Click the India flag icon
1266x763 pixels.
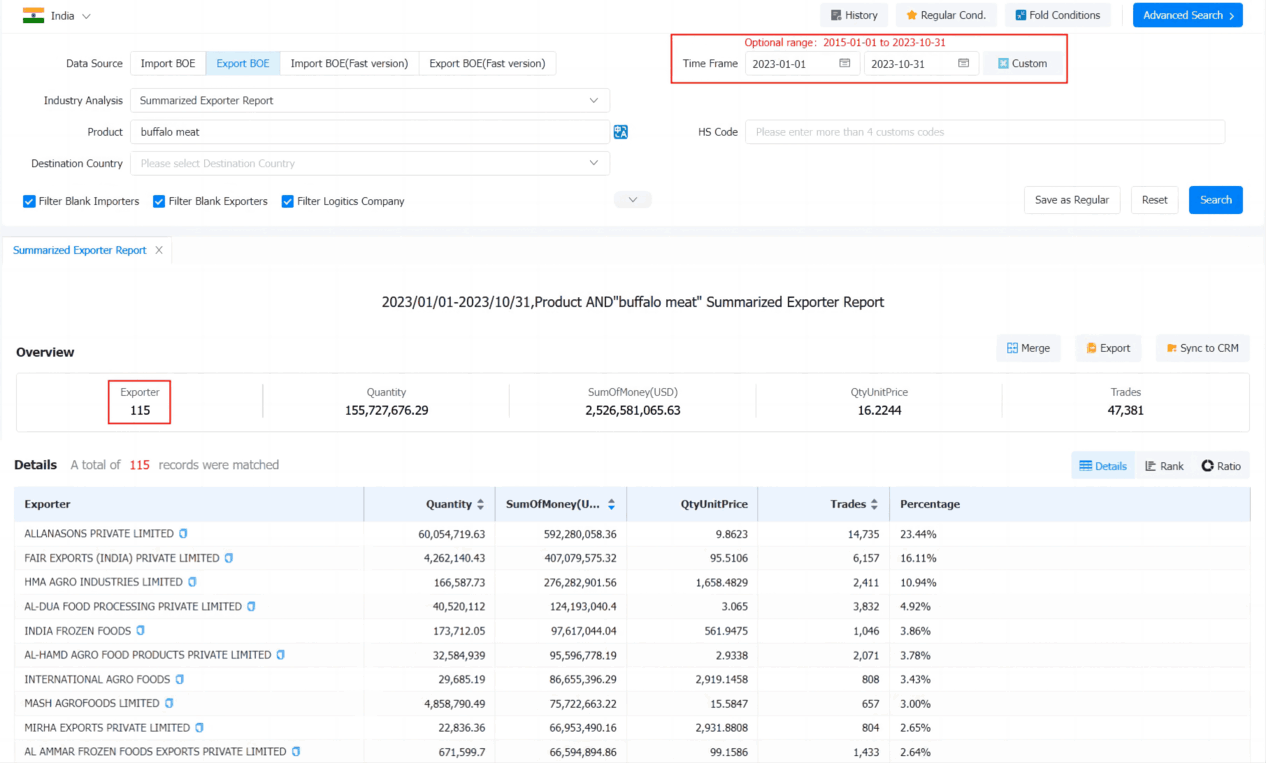point(33,16)
